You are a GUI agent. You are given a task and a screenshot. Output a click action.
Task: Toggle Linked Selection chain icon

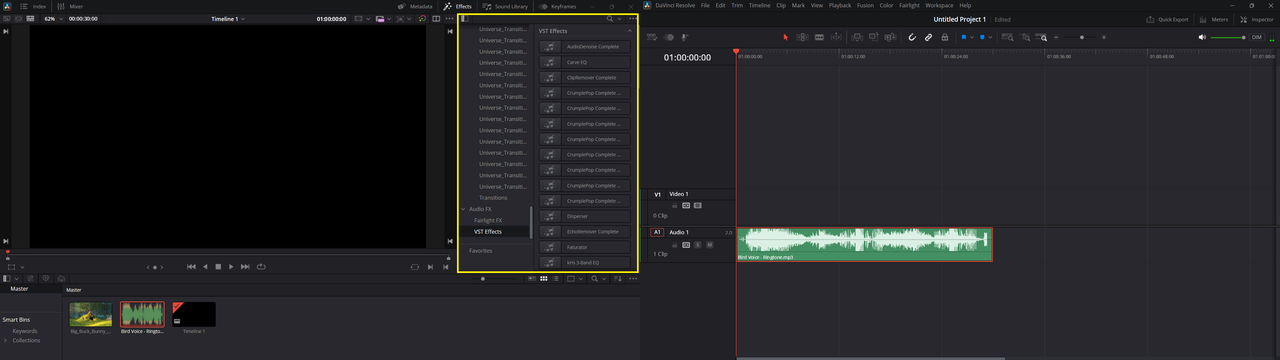928,37
